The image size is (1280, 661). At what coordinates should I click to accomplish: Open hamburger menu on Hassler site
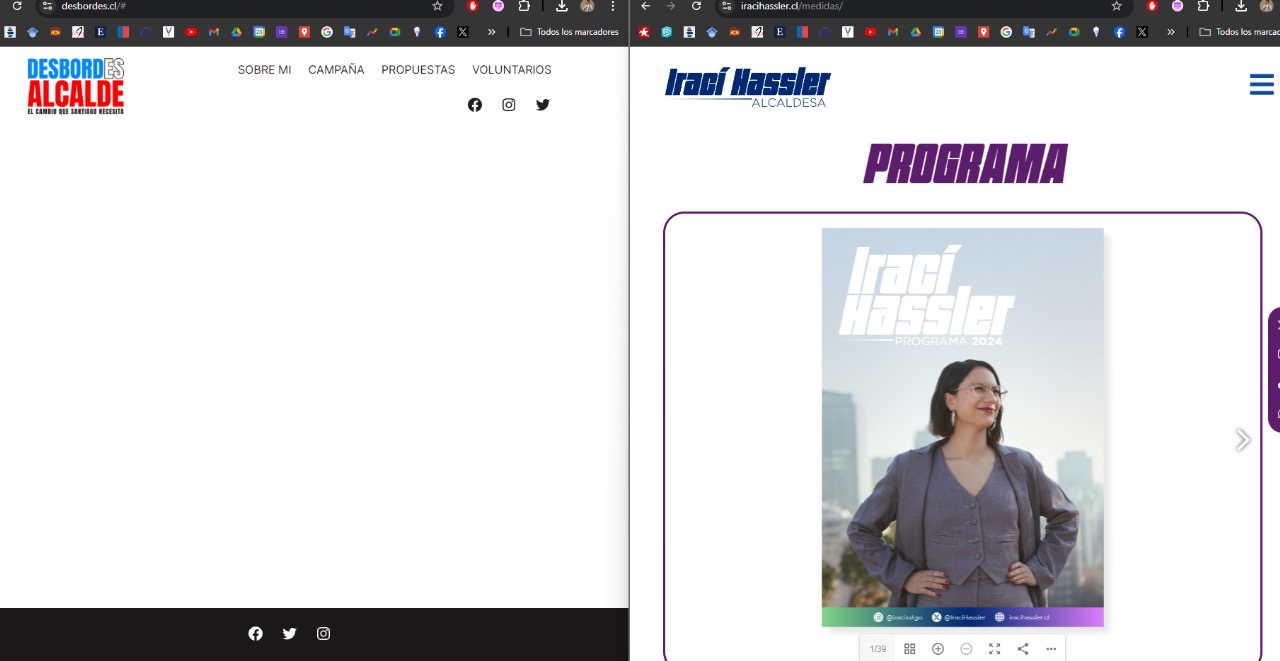coord(1261,85)
